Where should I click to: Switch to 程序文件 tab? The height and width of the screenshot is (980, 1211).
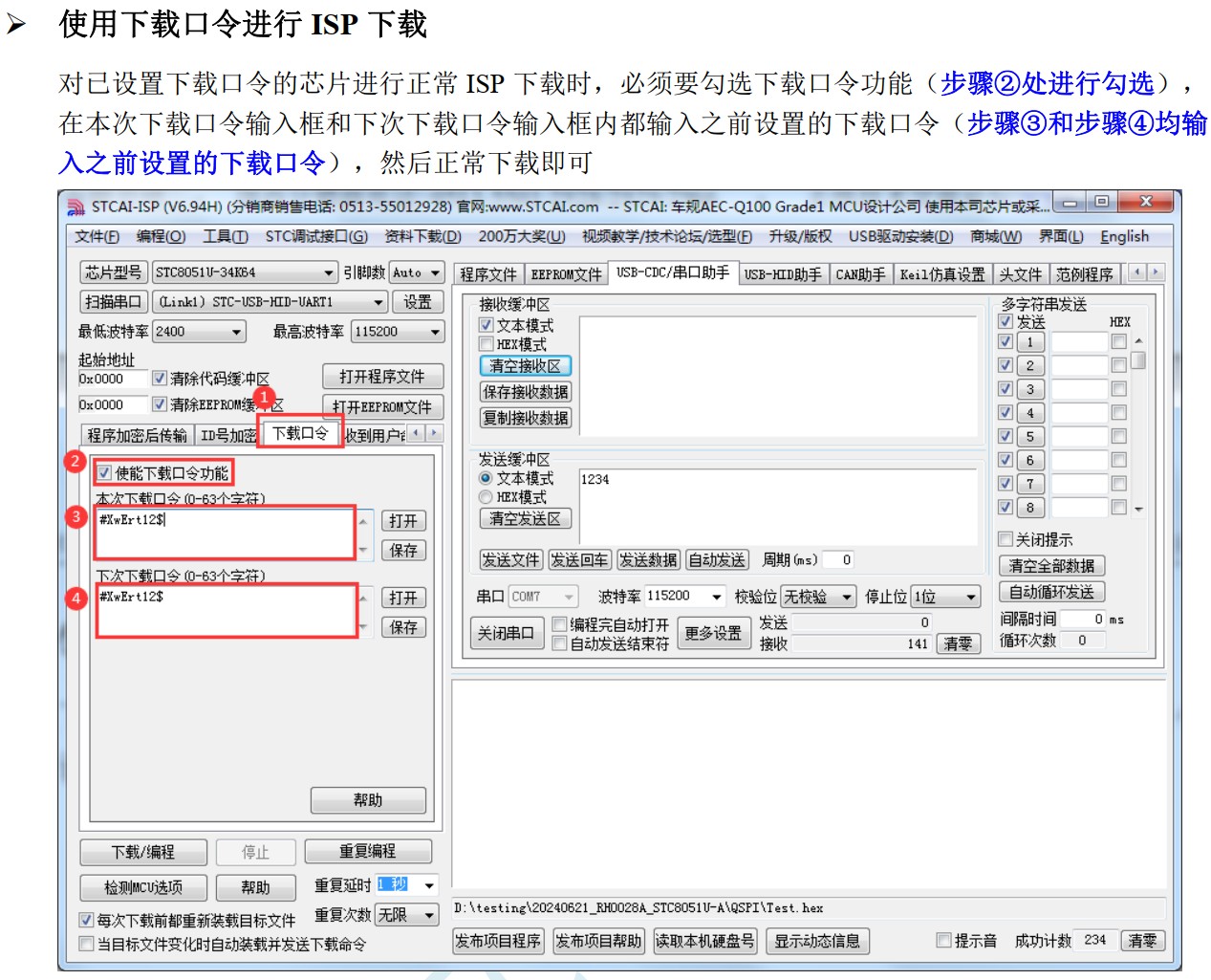click(488, 274)
